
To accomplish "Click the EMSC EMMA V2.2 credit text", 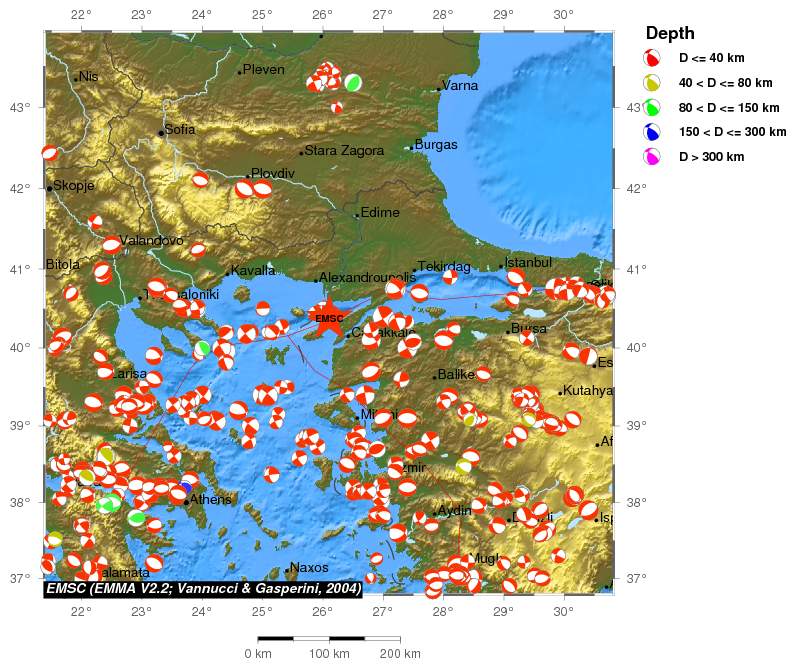I will coord(203,589).
